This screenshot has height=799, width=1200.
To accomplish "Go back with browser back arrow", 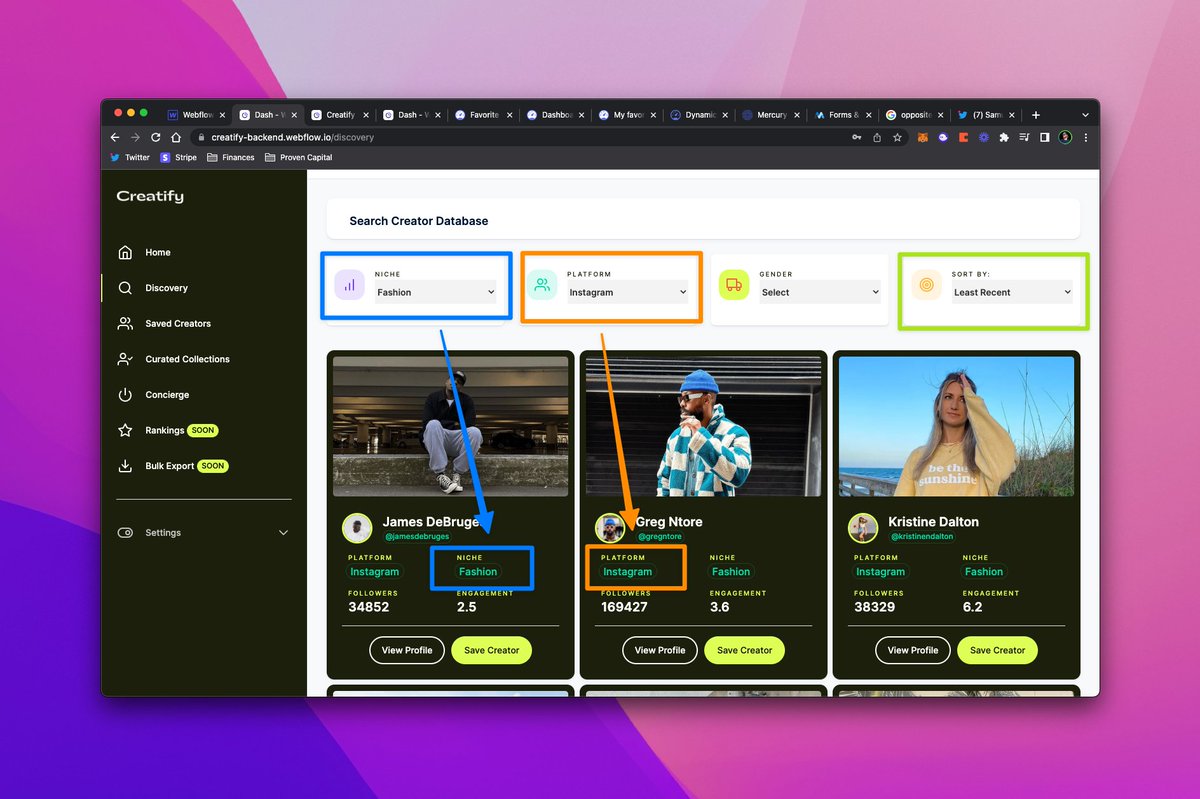I will tap(115, 137).
